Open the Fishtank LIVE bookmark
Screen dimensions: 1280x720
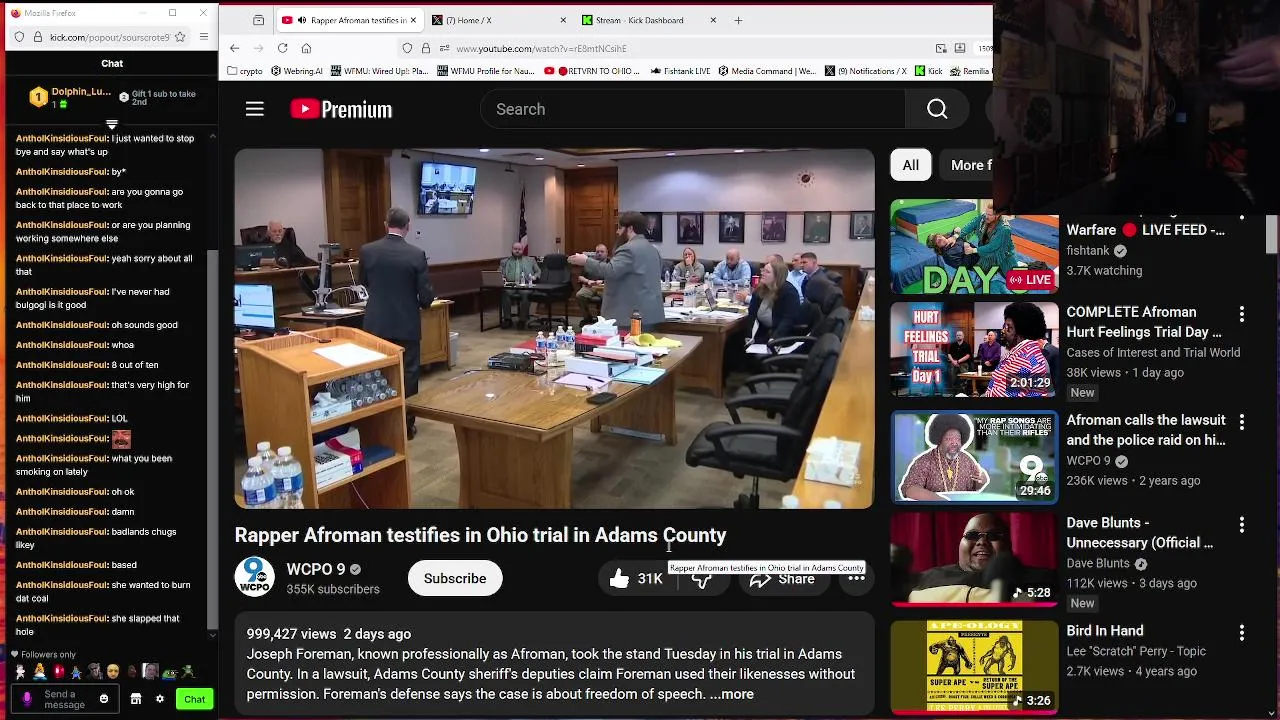(x=680, y=71)
